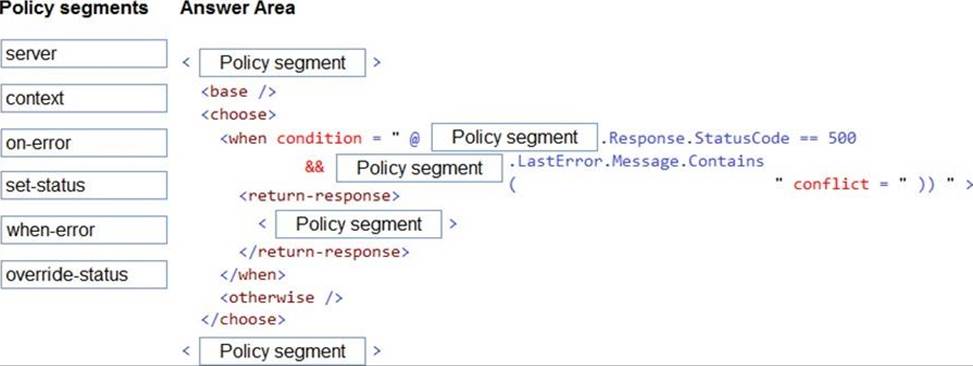
Task: Click the <otherwise /> code line
Action: 281,297
